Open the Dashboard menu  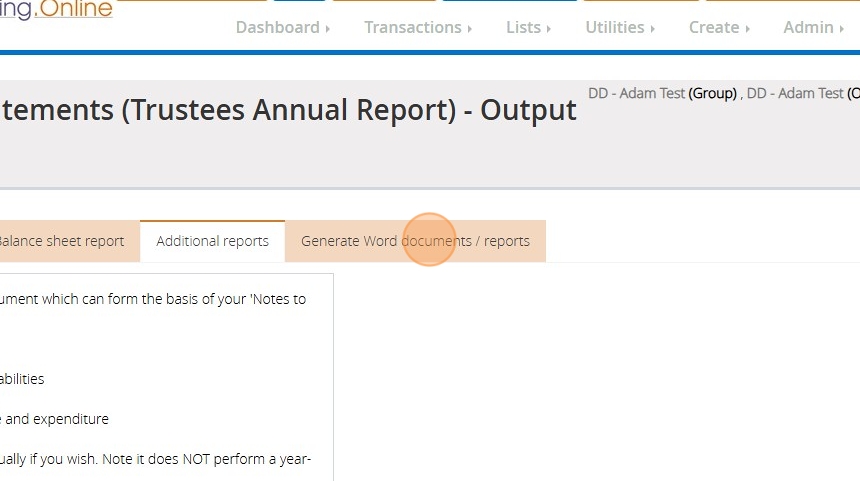[x=277, y=28]
